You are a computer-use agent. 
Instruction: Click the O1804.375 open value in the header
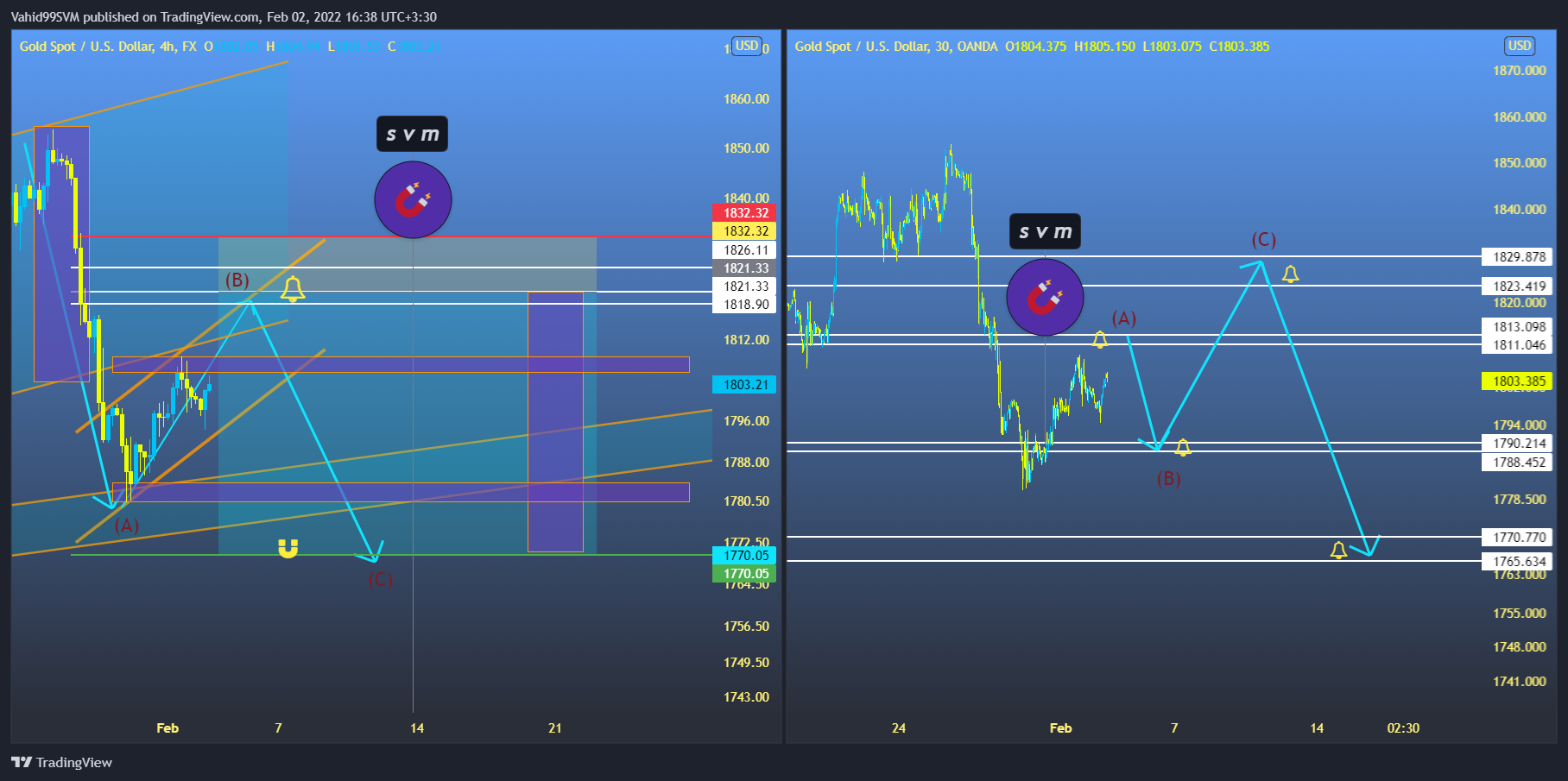coord(1035,47)
